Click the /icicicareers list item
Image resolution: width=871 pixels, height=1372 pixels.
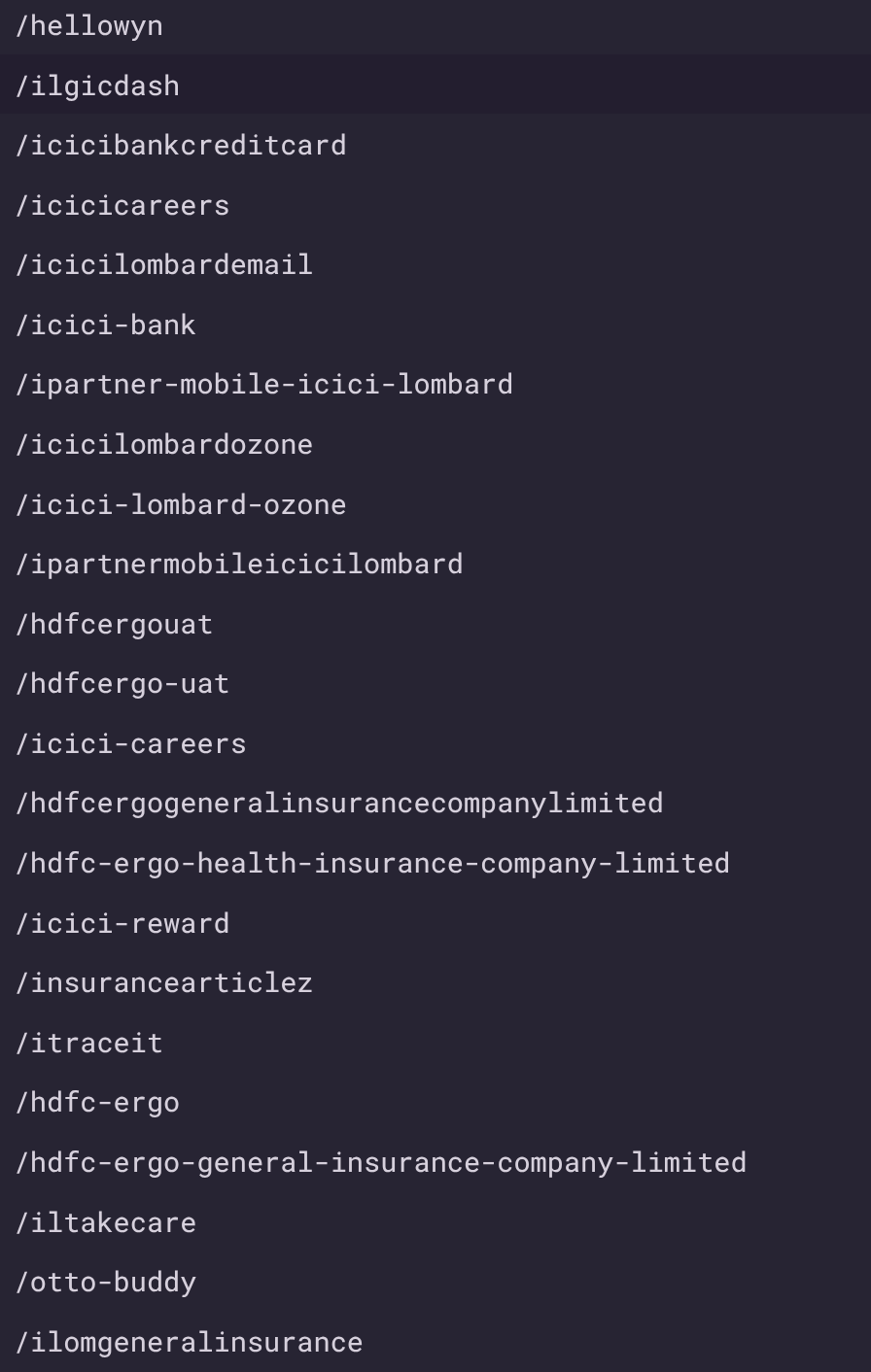pyautogui.click(x=123, y=206)
